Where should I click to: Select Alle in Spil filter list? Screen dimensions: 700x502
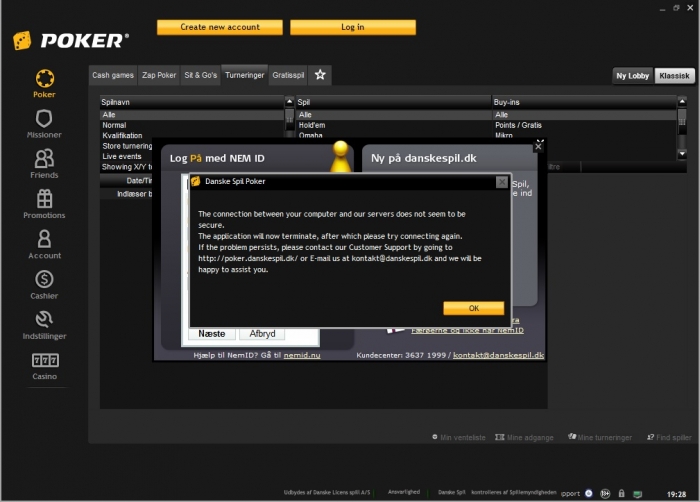tap(394, 115)
